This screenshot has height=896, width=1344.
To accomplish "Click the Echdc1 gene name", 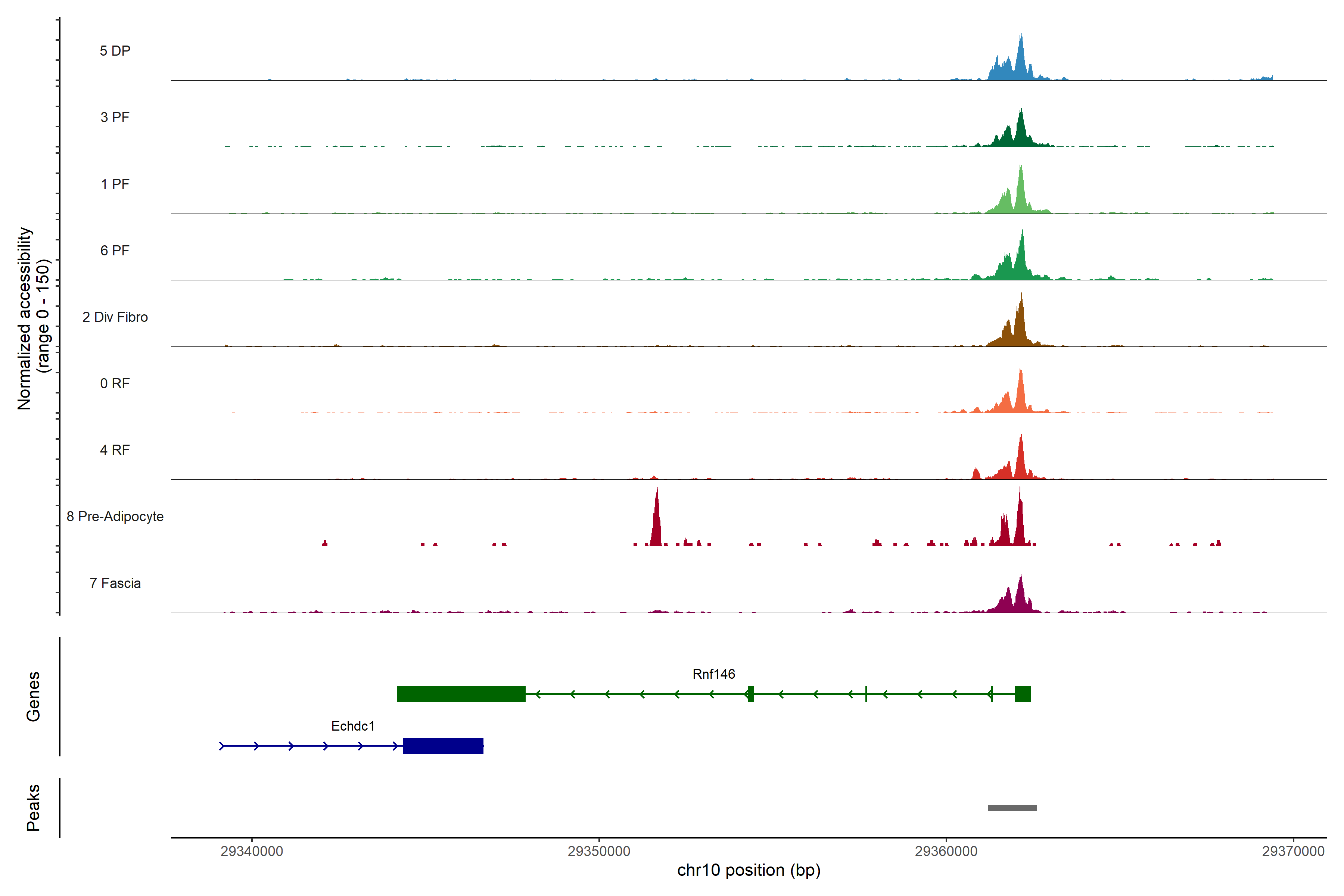I will [x=352, y=726].
